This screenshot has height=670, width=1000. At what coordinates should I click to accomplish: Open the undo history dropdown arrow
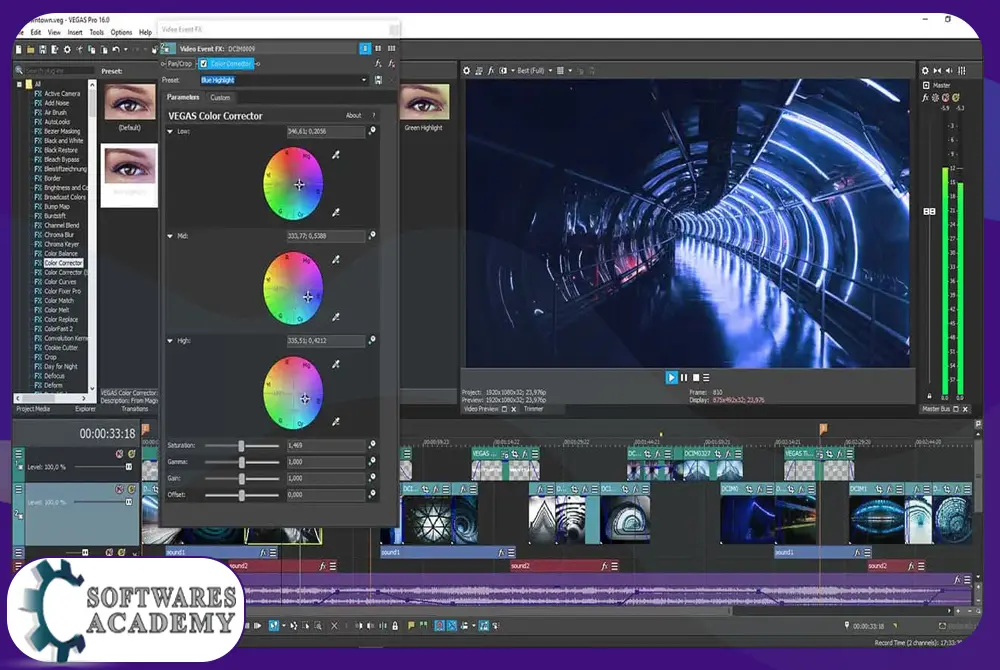[x=126, y=49]
